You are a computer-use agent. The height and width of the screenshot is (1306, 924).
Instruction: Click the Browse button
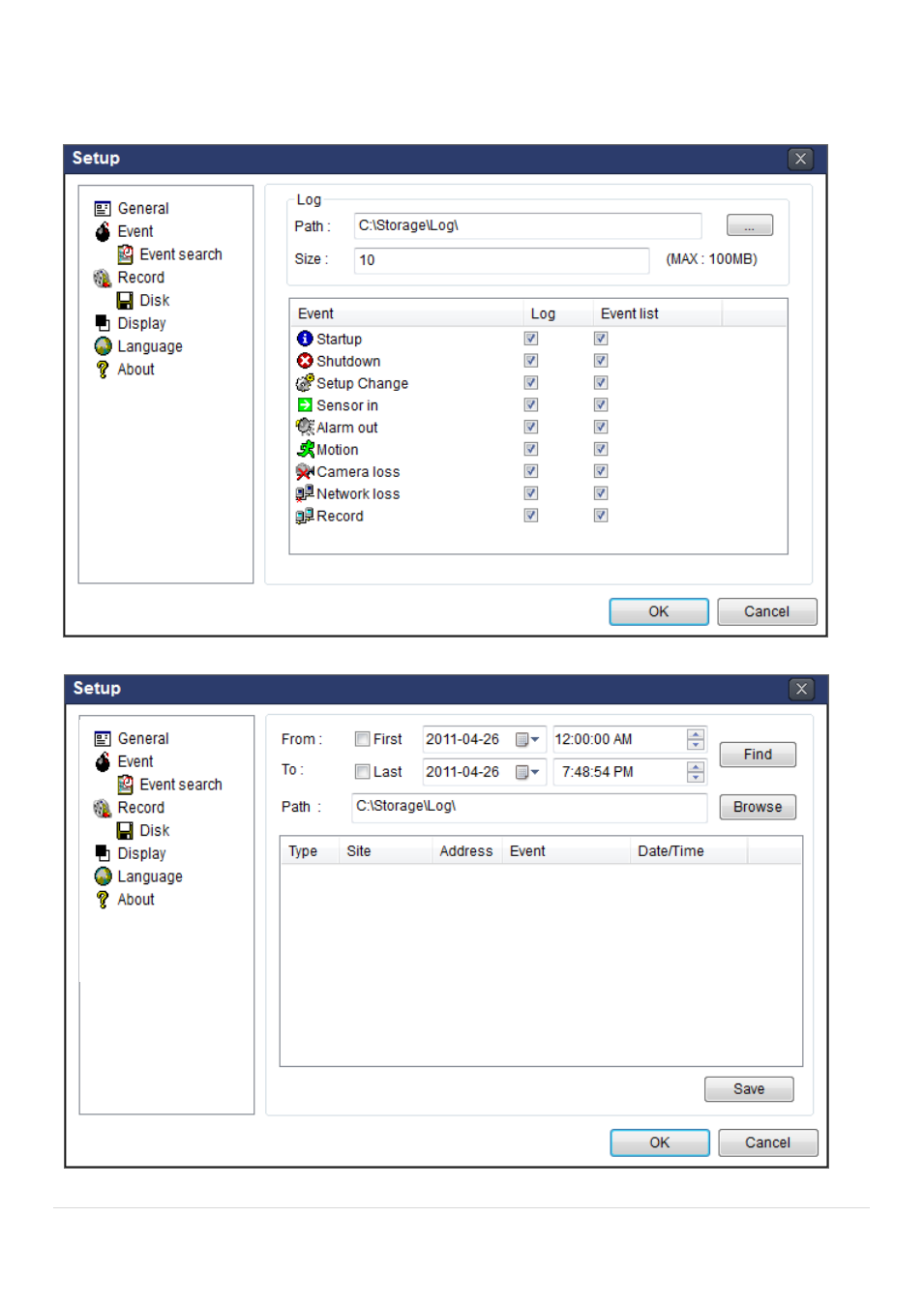pyautogui.click(x=758, y=807)
